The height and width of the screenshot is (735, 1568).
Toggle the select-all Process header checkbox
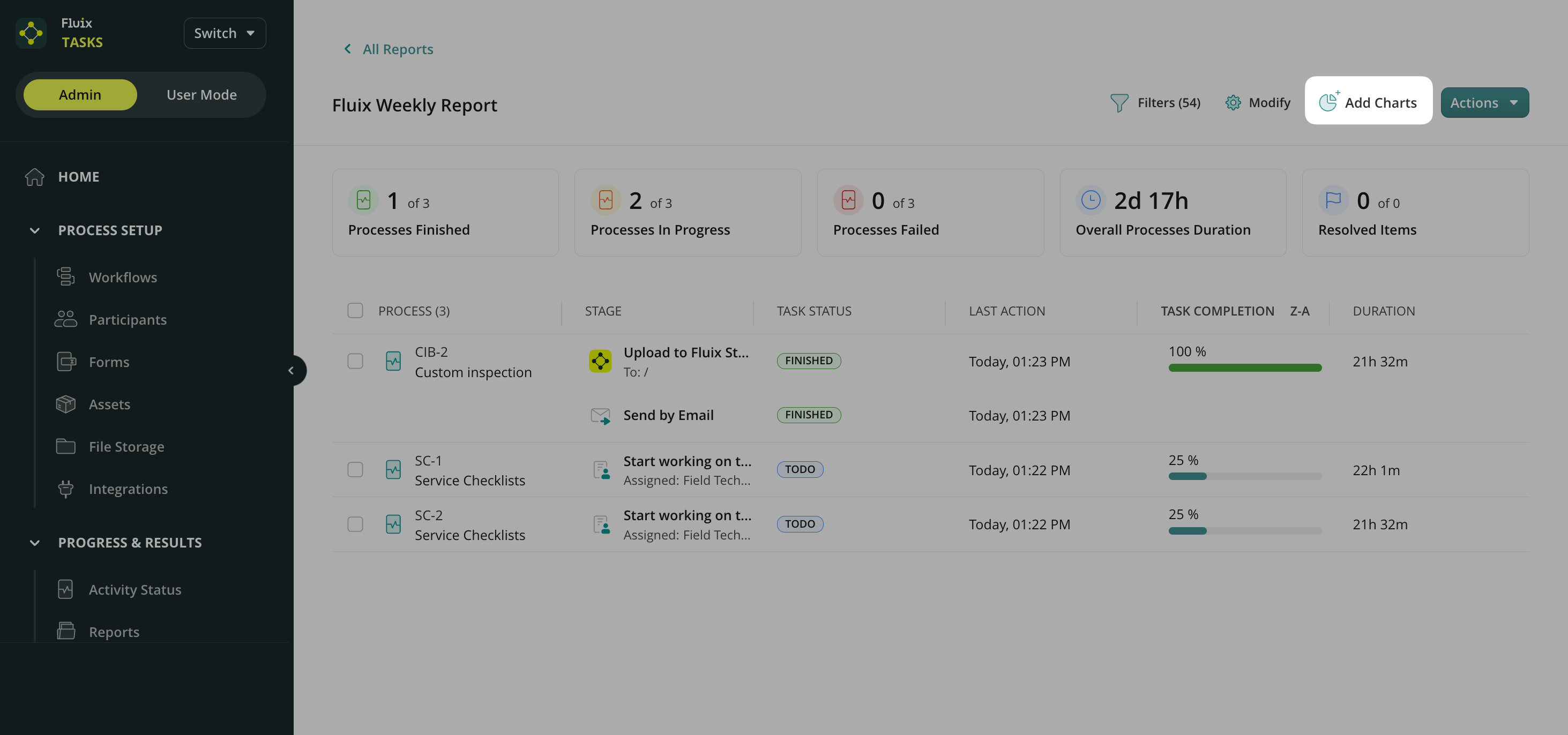[x=355, y=310]
